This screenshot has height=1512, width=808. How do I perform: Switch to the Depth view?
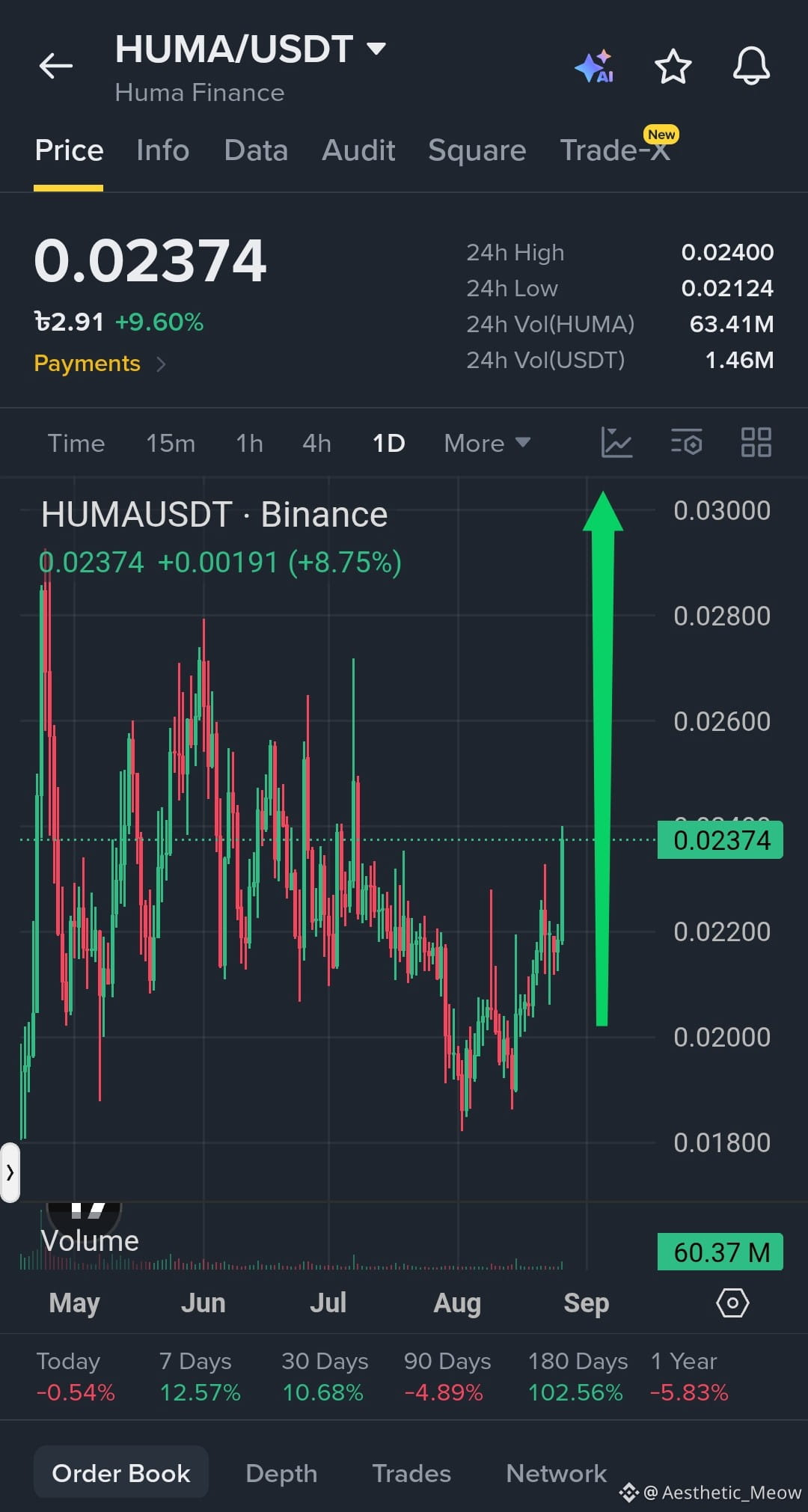[x=281, y=1473]
